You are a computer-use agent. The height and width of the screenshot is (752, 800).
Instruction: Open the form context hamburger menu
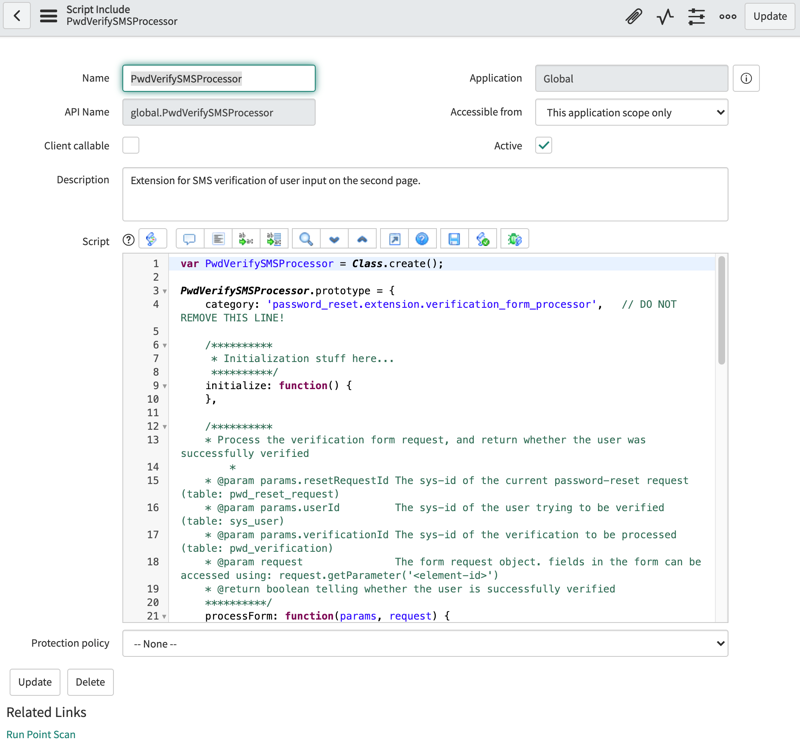pos(48,16)
